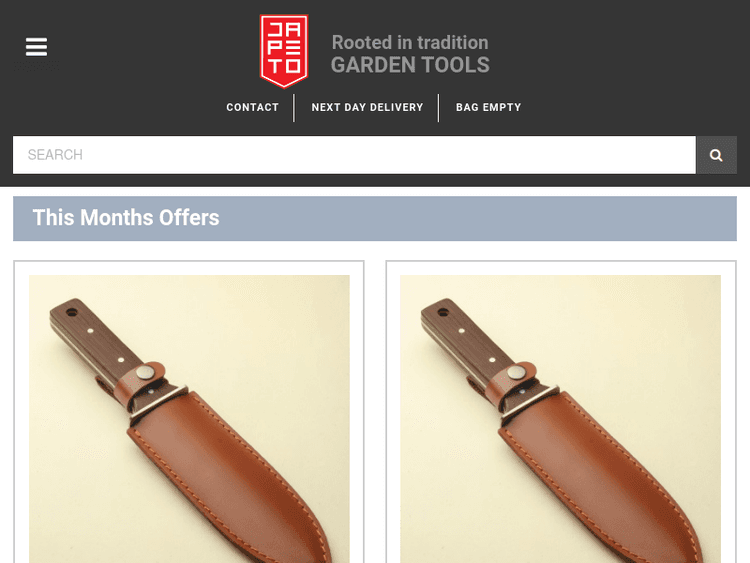Viewport: 750px width, 563px height.
Task: View the Bag Empty shopping bag
Action: click(488, 107)
